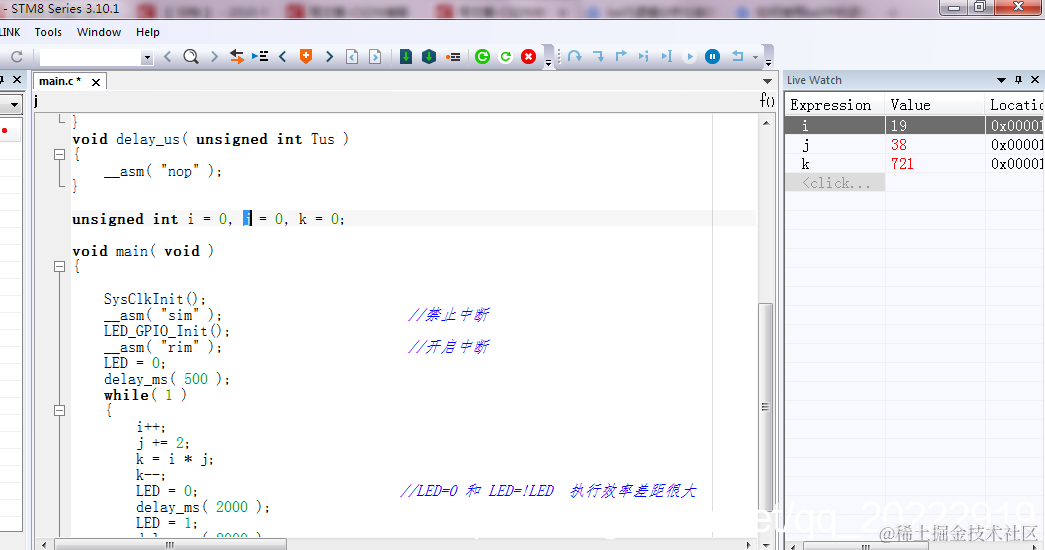Open the Help menu
Viewport: 1045px width, 550px height.
(x=147, y=32)
